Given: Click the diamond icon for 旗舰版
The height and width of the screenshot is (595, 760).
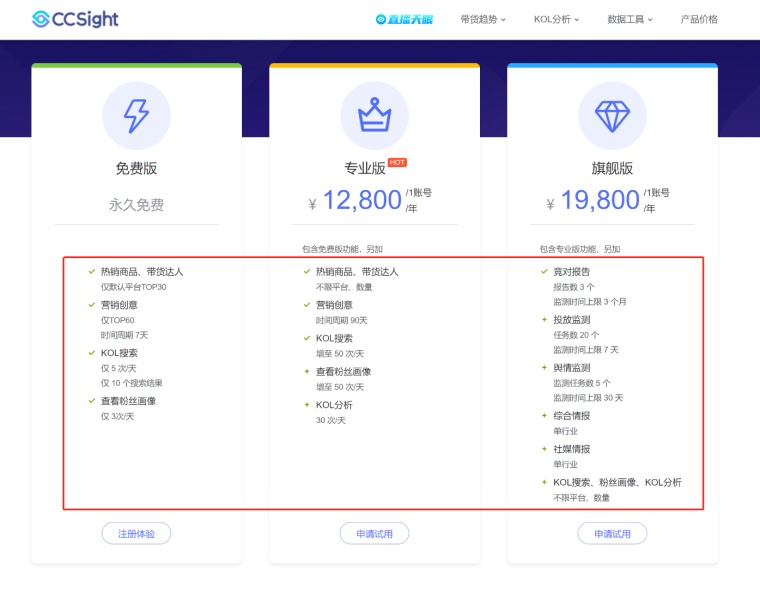Looking at the screenshot, I should (612, 116).
